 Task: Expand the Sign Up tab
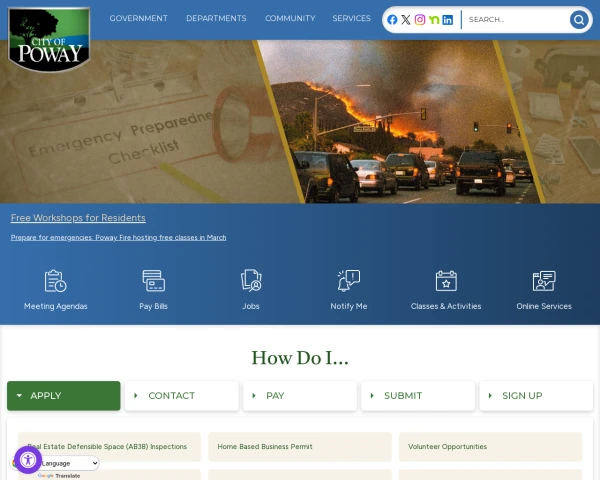pyautogui.click(x=536, y=396)
